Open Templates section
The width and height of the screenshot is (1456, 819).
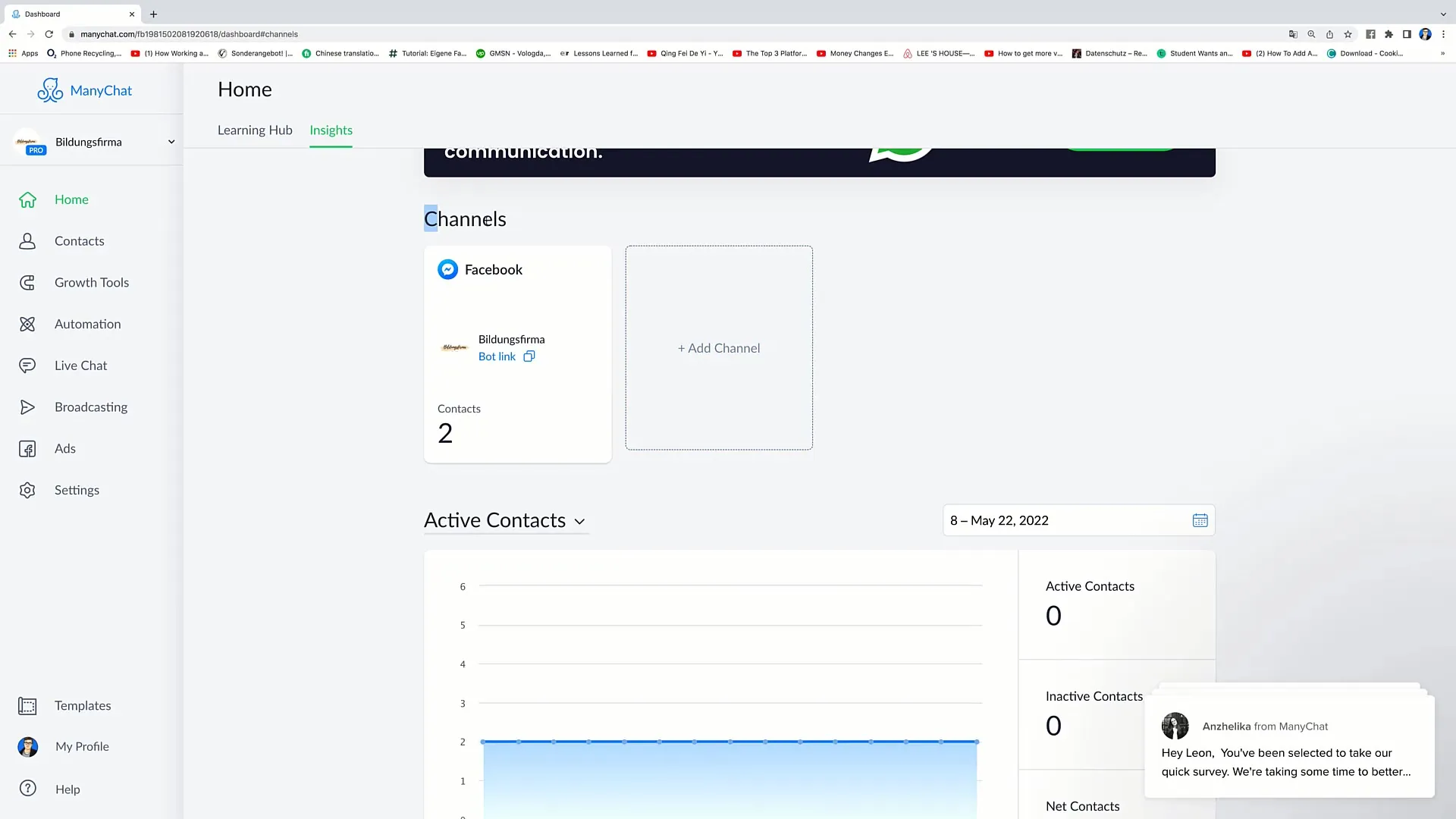82,705
